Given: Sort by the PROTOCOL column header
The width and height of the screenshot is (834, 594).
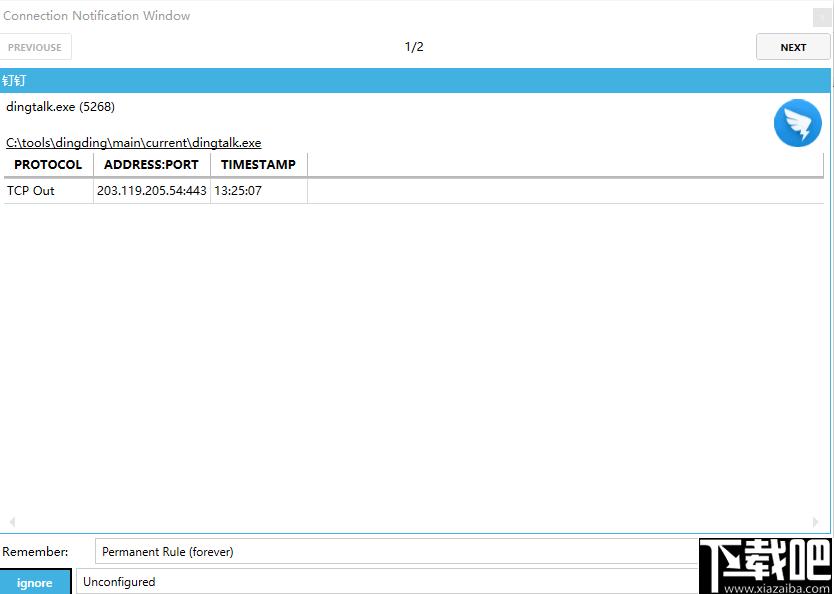Looking at the screenshot, I should (x=48, y=165).
